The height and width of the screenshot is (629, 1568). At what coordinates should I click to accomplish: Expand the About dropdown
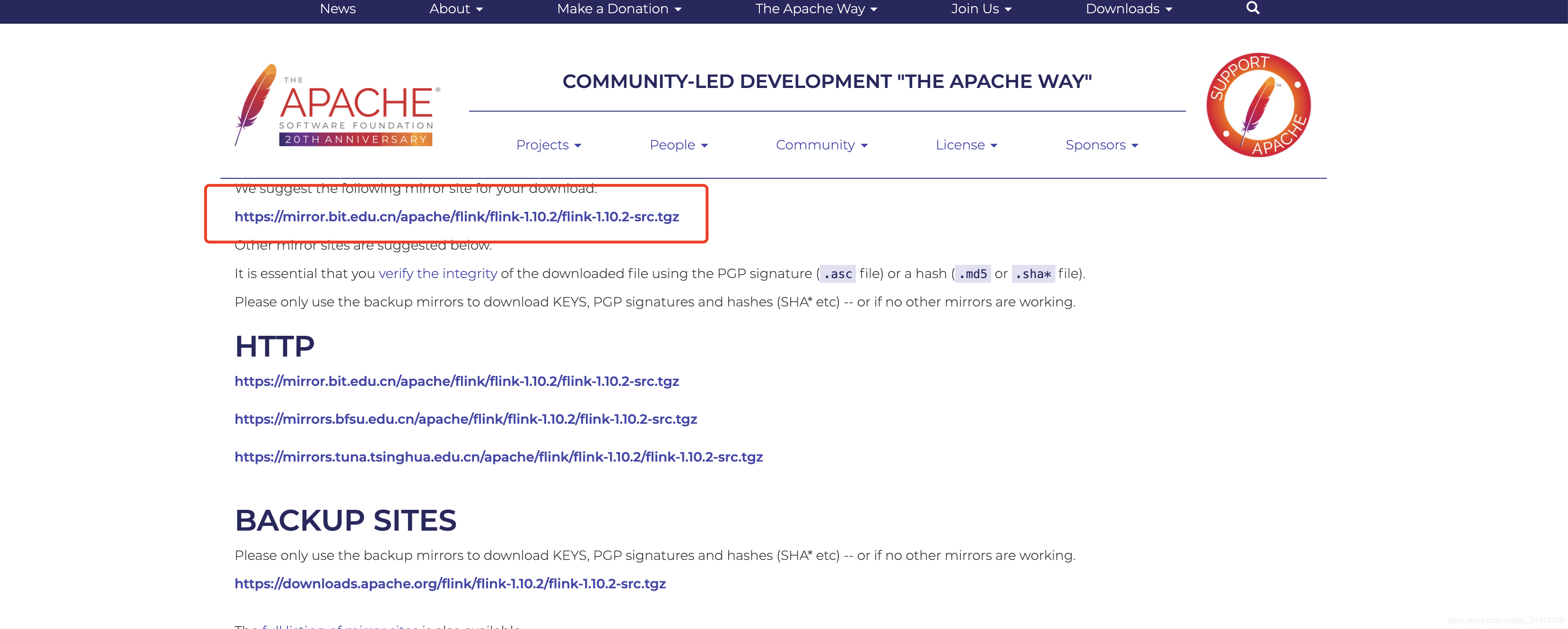(x=455, y=9)
